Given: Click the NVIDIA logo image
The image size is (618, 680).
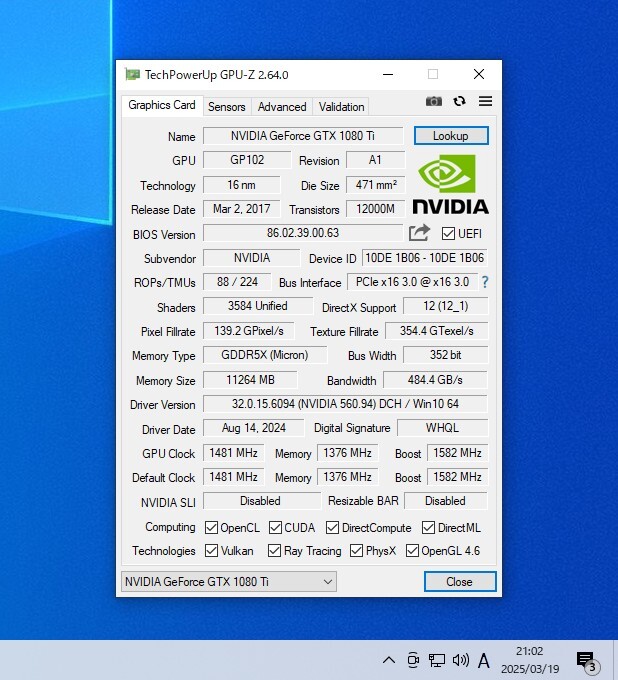Looking at the screenshot, I should click(451, 185).
